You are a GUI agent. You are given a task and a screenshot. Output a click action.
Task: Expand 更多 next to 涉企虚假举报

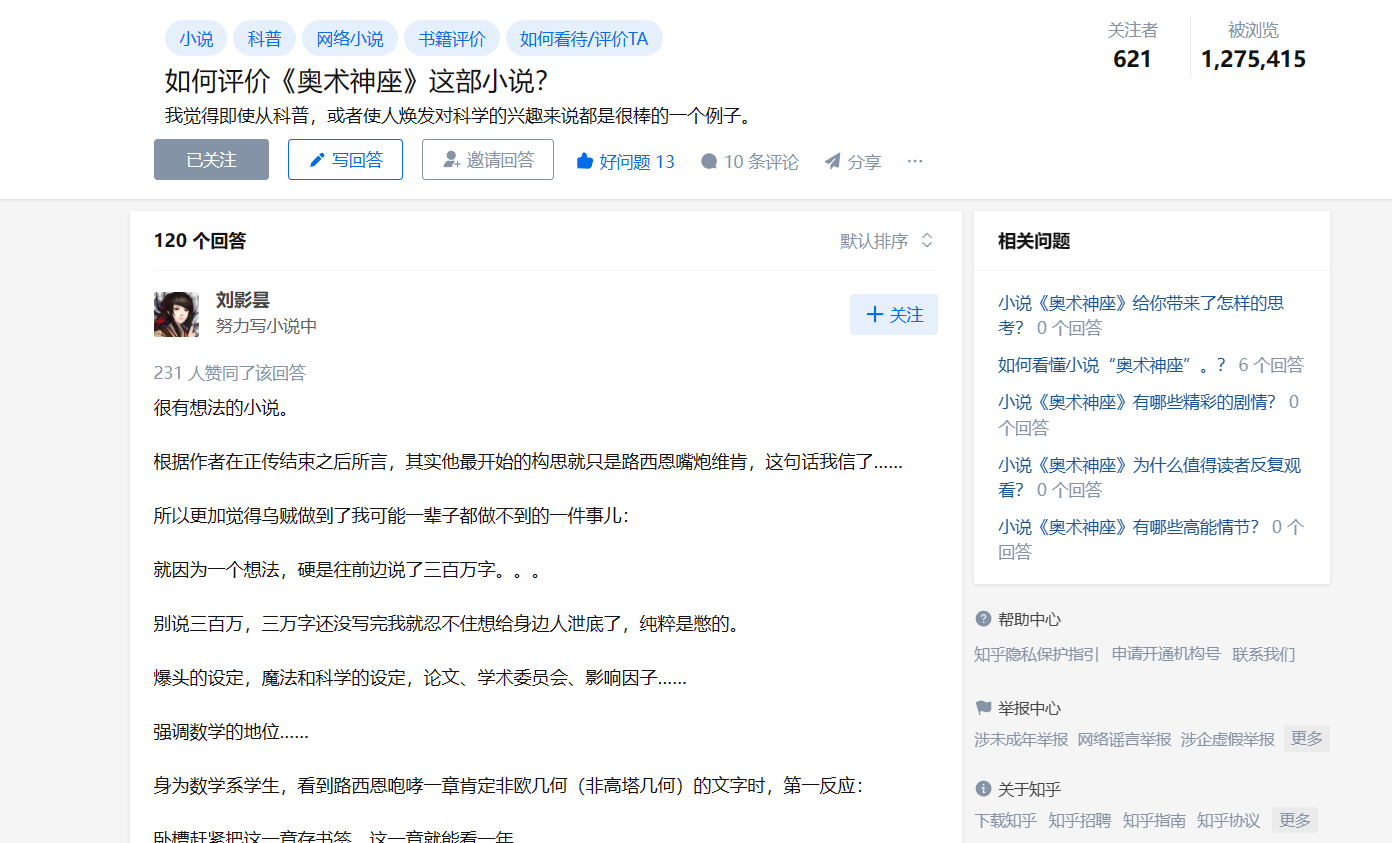[x=1306, y=739]
